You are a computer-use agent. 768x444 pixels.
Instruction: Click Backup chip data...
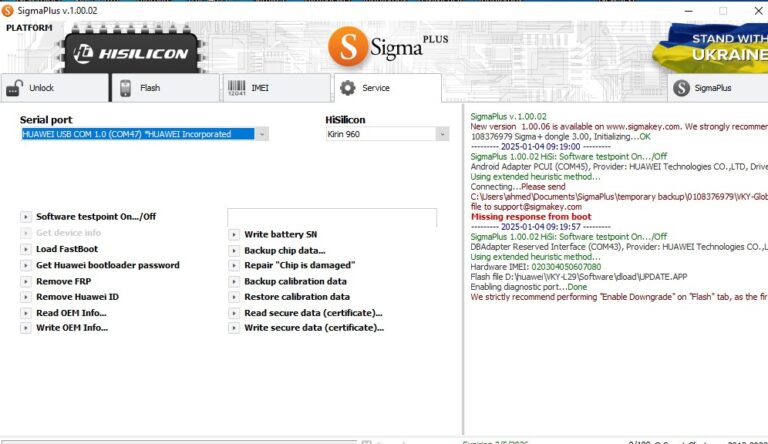click(x=285, y=250)
